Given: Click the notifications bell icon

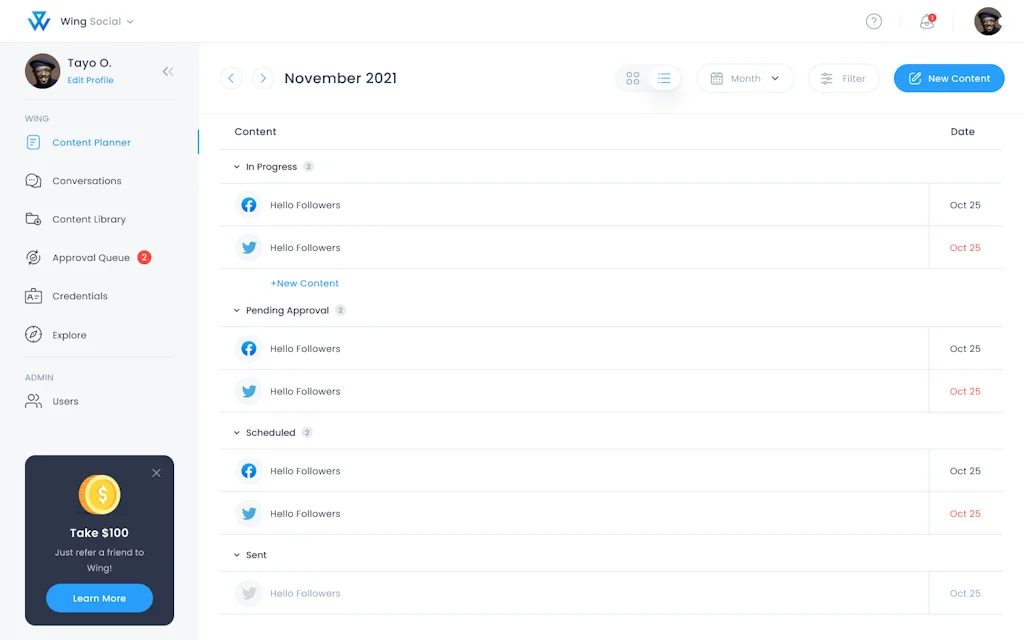Looking at the screenshot, I should click(925, 21).
